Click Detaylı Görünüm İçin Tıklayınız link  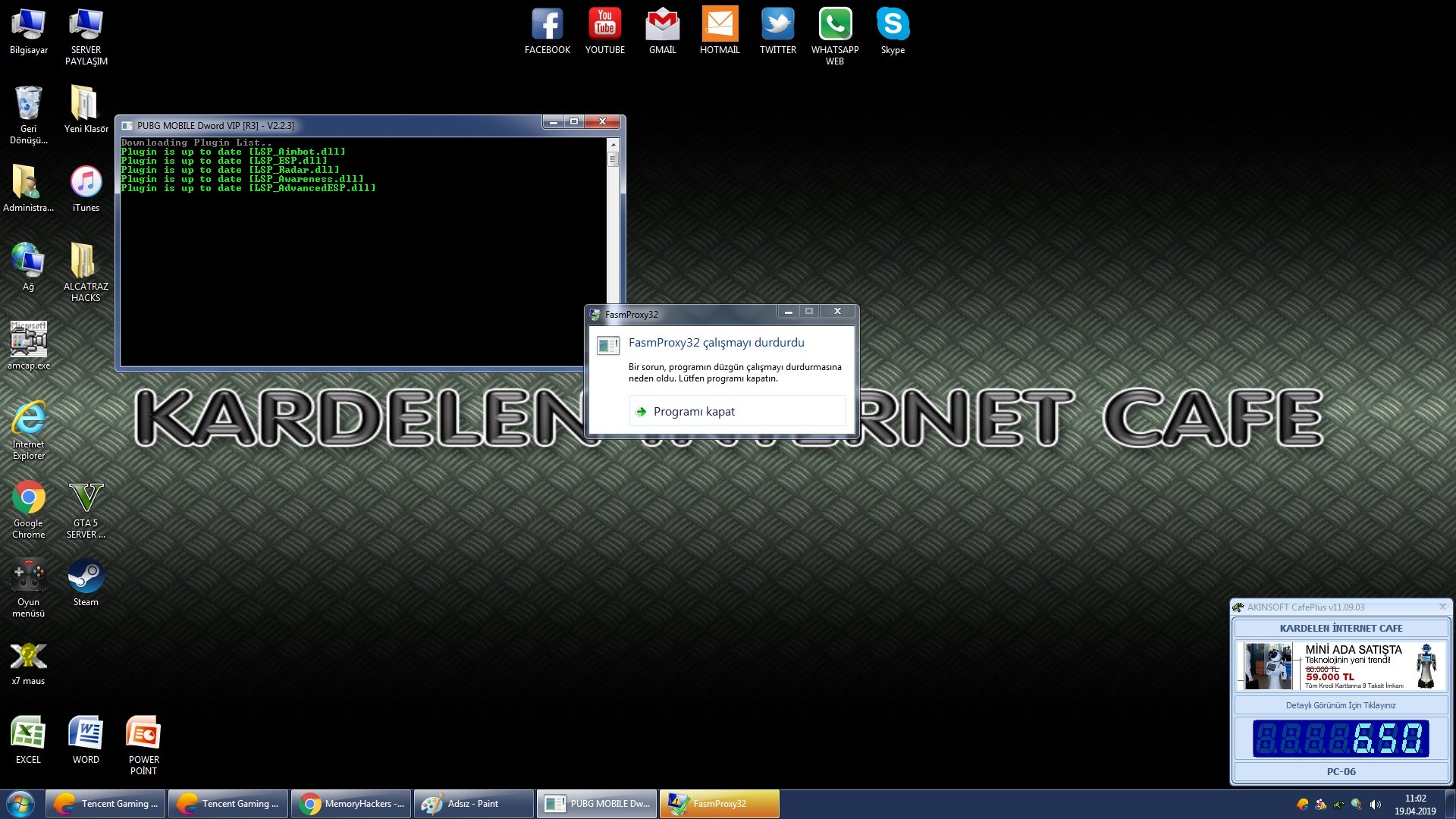(1341, 705)
